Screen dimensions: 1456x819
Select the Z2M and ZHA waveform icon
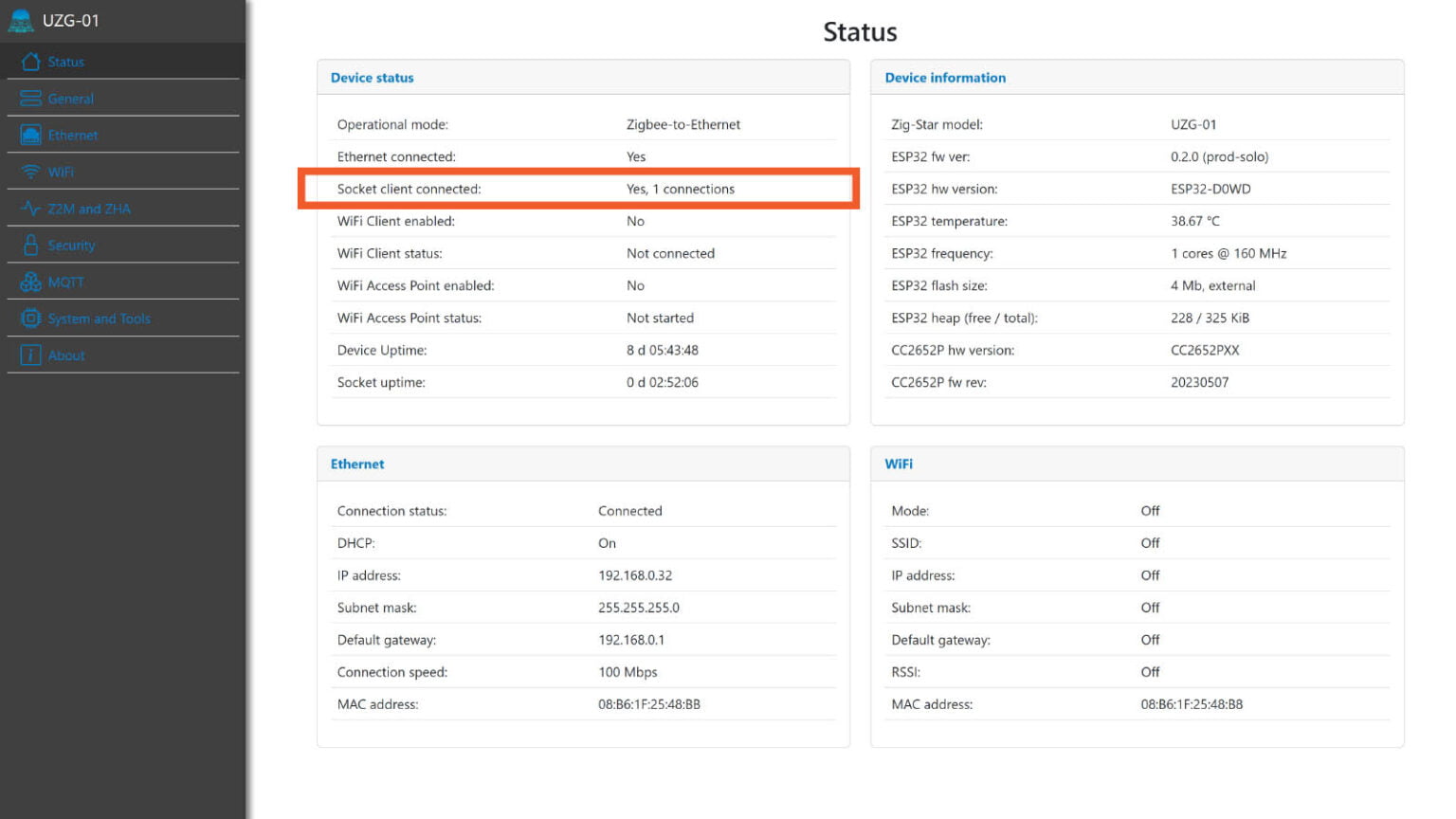(28, 208)
